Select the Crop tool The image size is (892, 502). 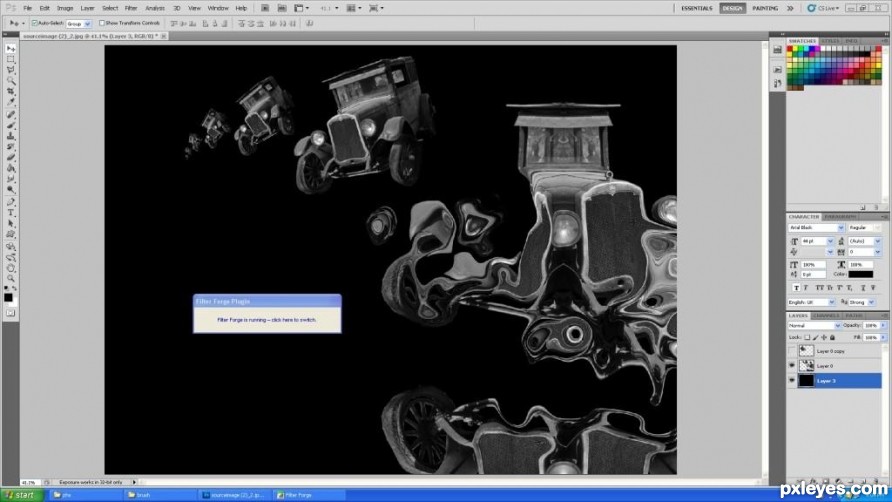click(x=11, y=92)
